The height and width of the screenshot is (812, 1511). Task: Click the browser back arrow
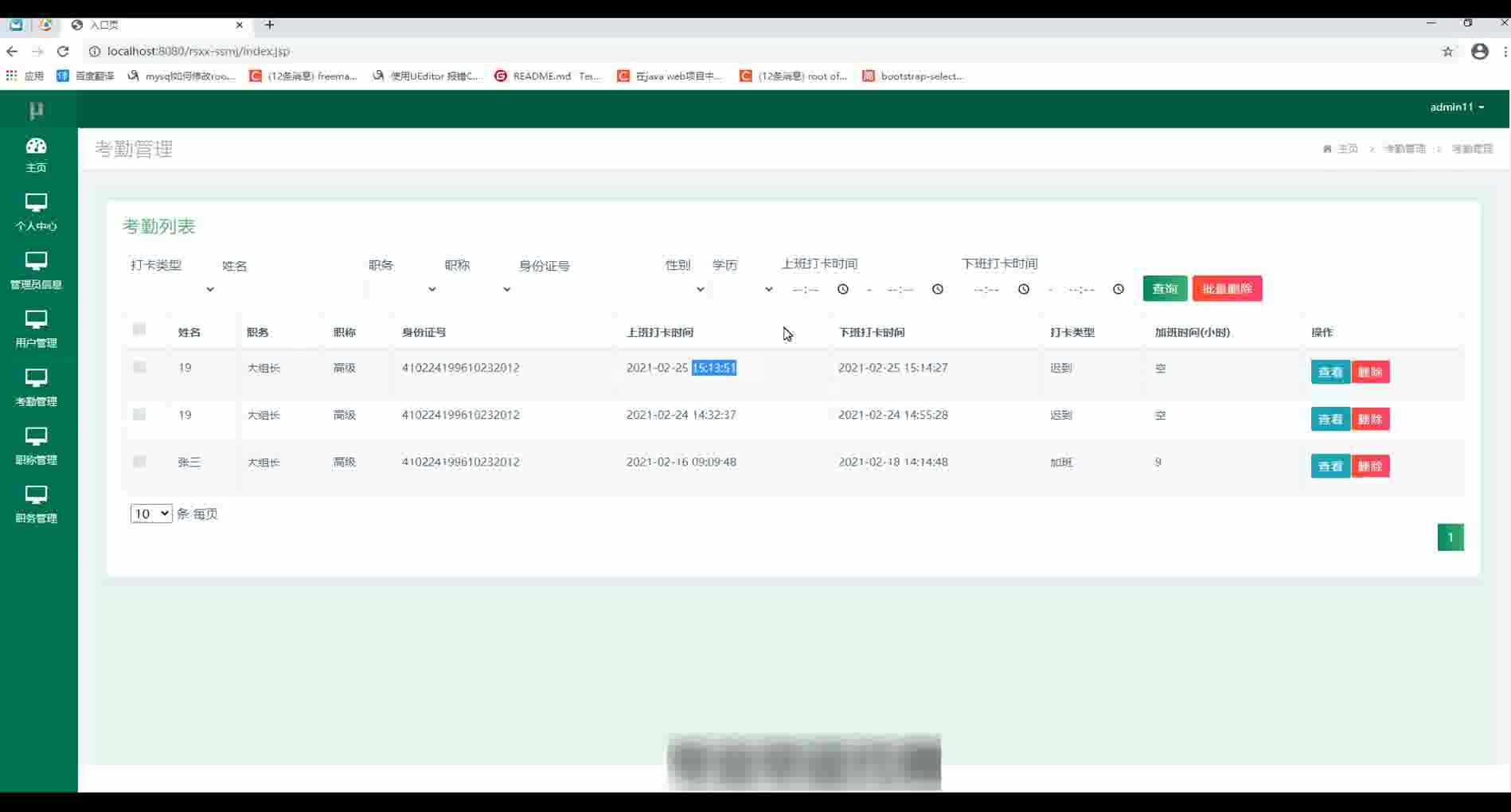pyautogui.click(x=12, y=51)
